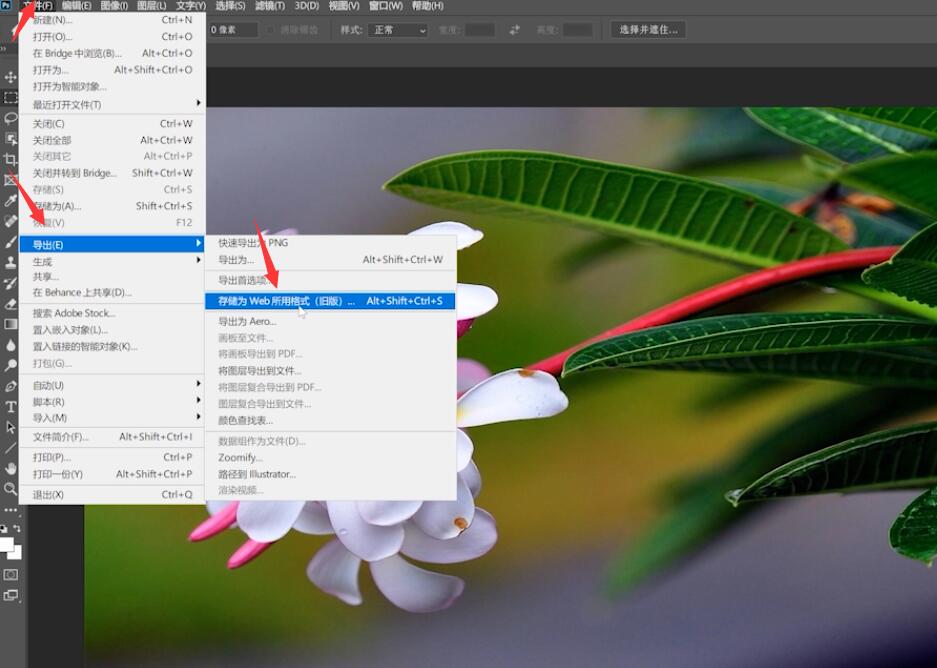Image resolution: width=937 pixels, height=668 pixels.
Task: Open the 图像(I) menu
Action: click(114, 5)
